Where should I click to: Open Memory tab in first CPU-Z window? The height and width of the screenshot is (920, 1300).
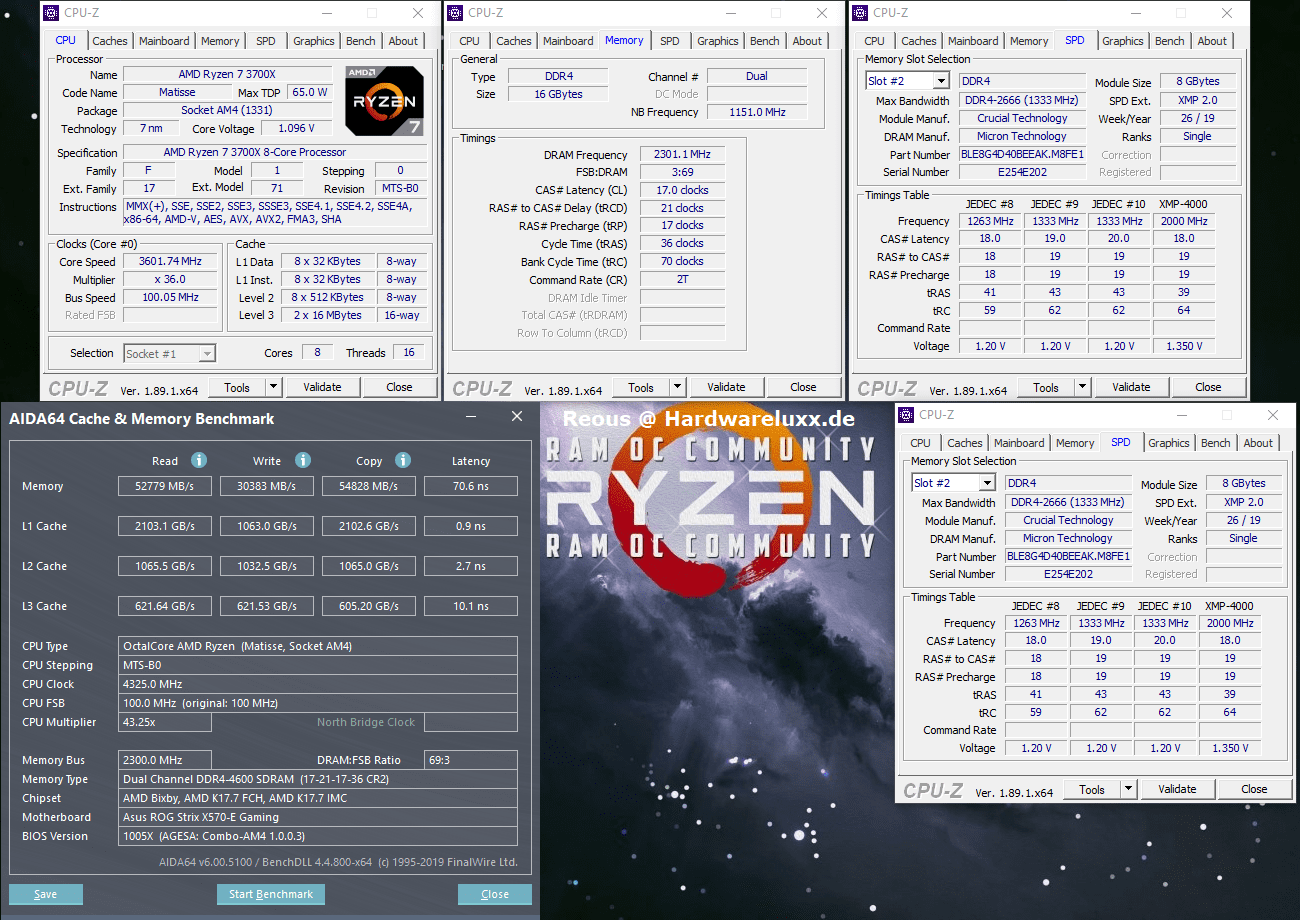click(x=220, y=41)
